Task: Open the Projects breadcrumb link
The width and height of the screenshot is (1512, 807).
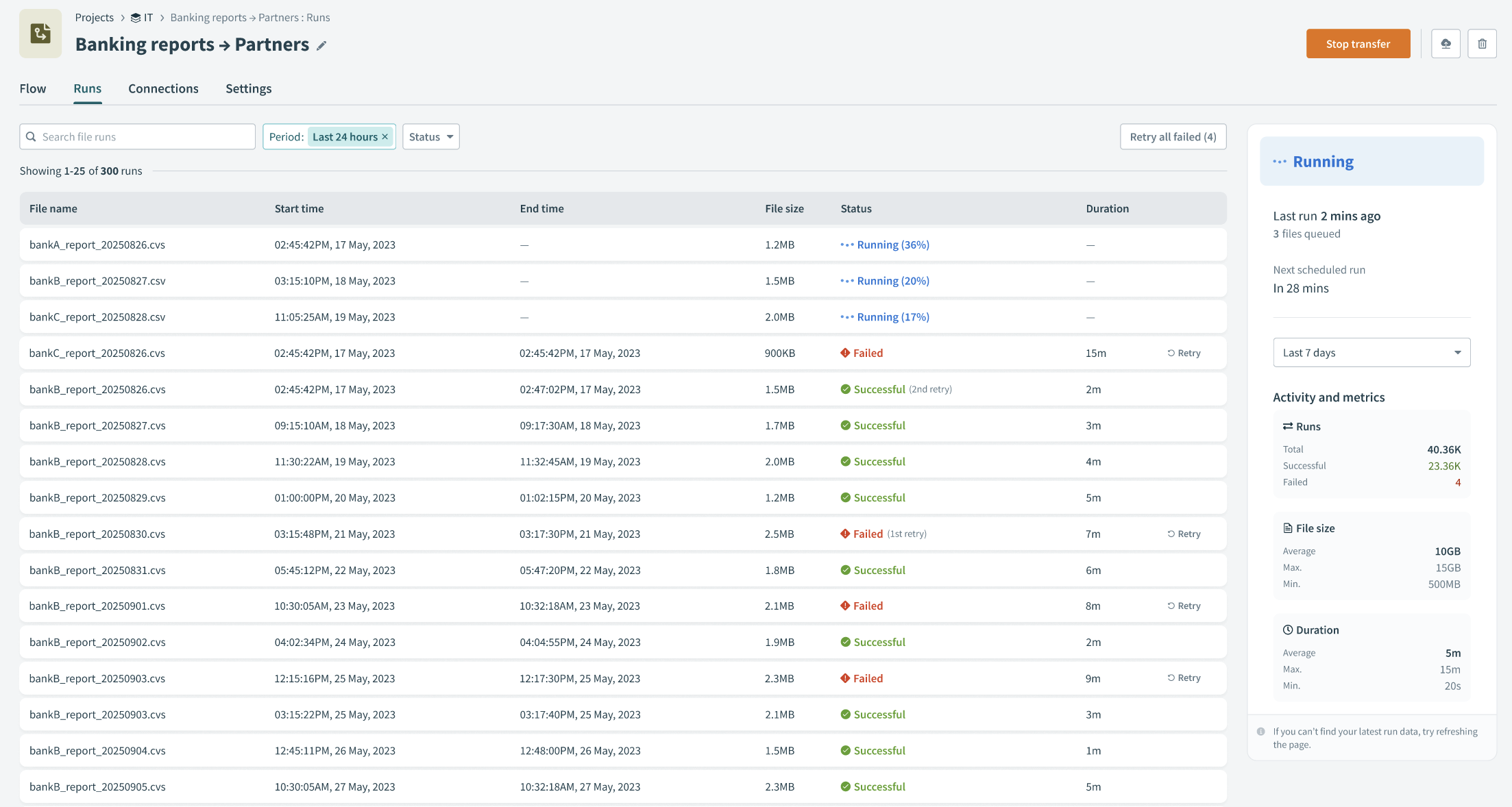Action: (x=95, y=18)
